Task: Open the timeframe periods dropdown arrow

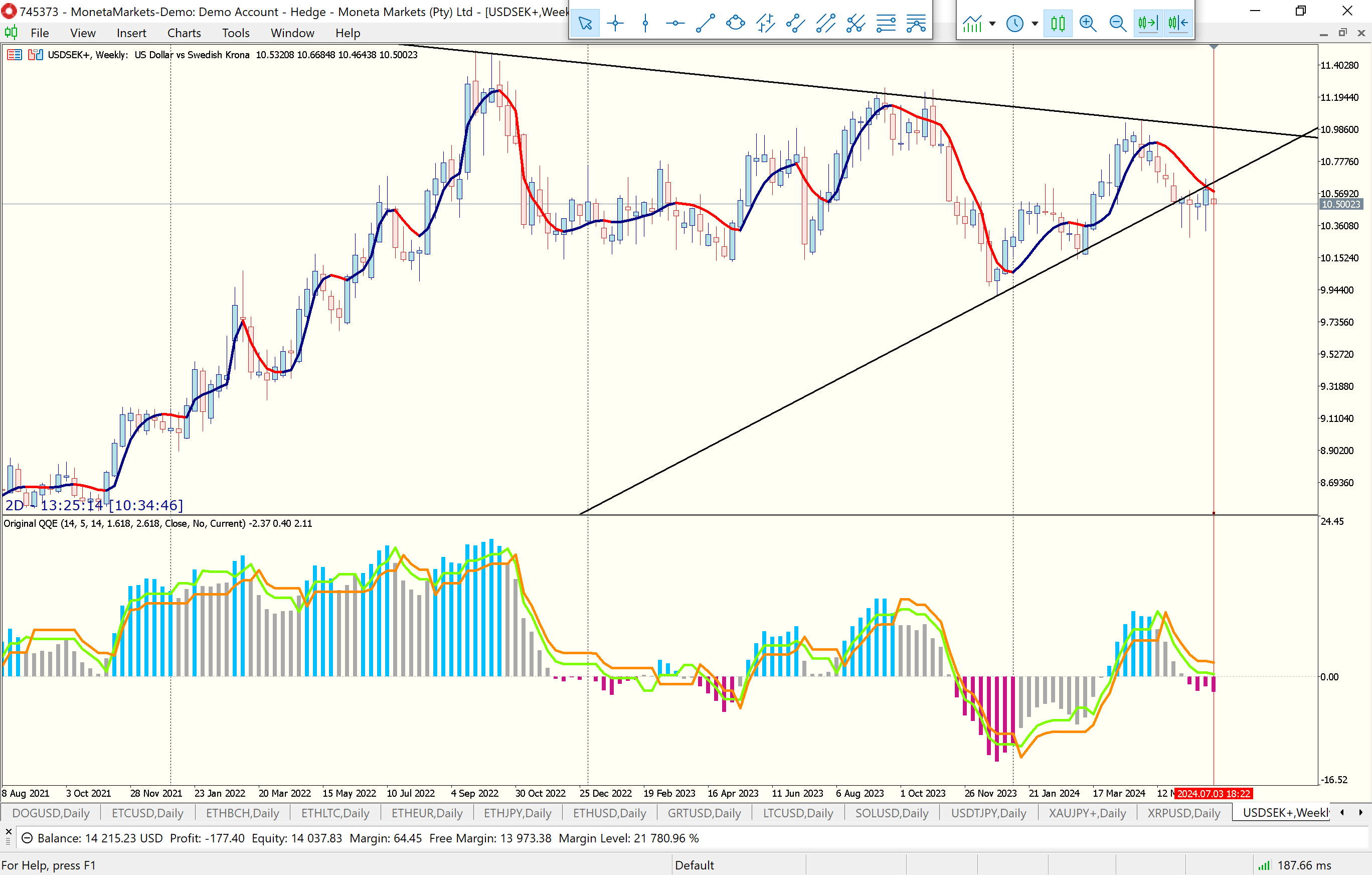Action: pyautogui.click(x=1035, y=24)
